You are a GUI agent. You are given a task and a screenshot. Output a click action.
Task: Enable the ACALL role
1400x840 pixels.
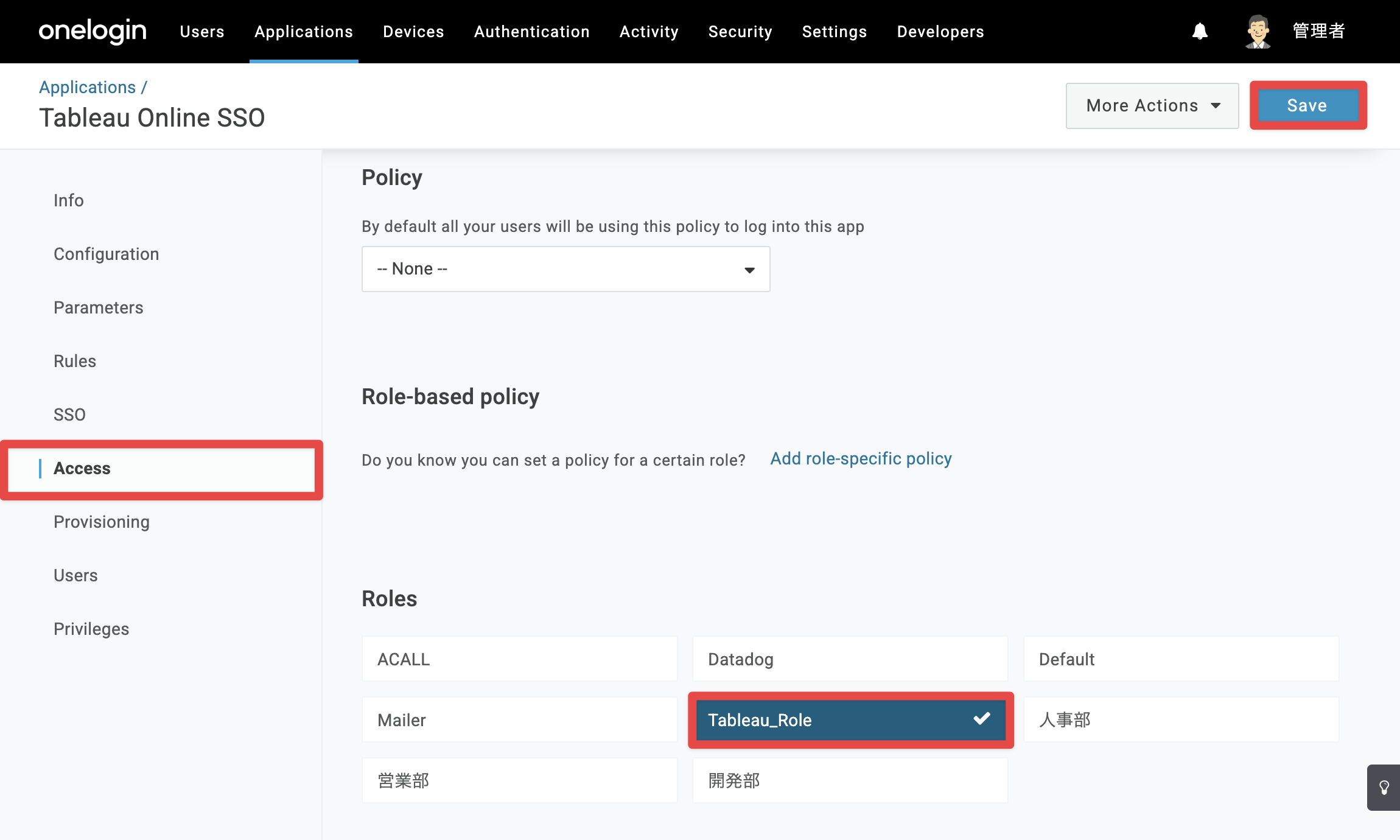point(519,659)
